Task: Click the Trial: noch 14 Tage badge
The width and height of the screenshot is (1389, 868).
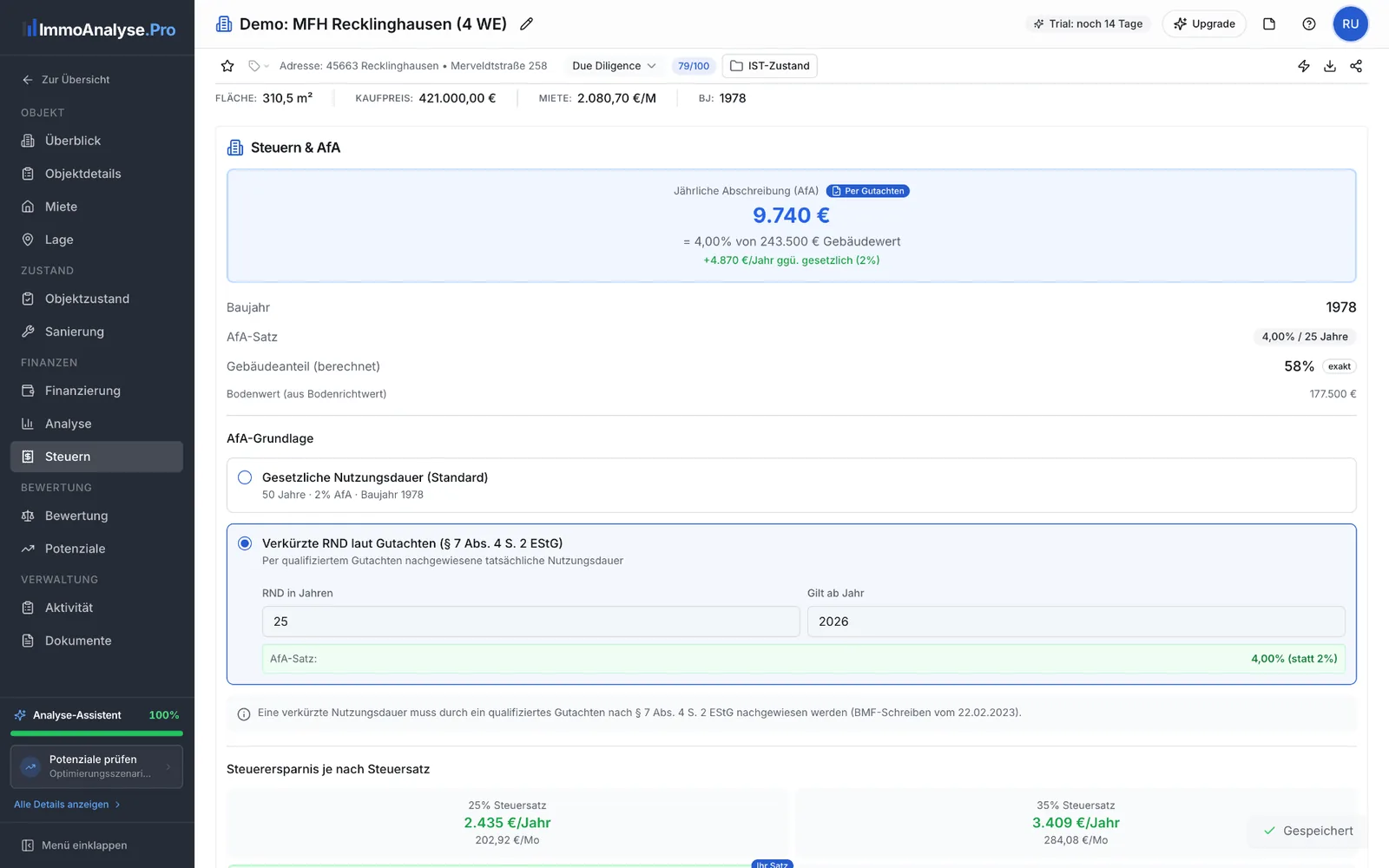Action: click(x=1088, y=24)
